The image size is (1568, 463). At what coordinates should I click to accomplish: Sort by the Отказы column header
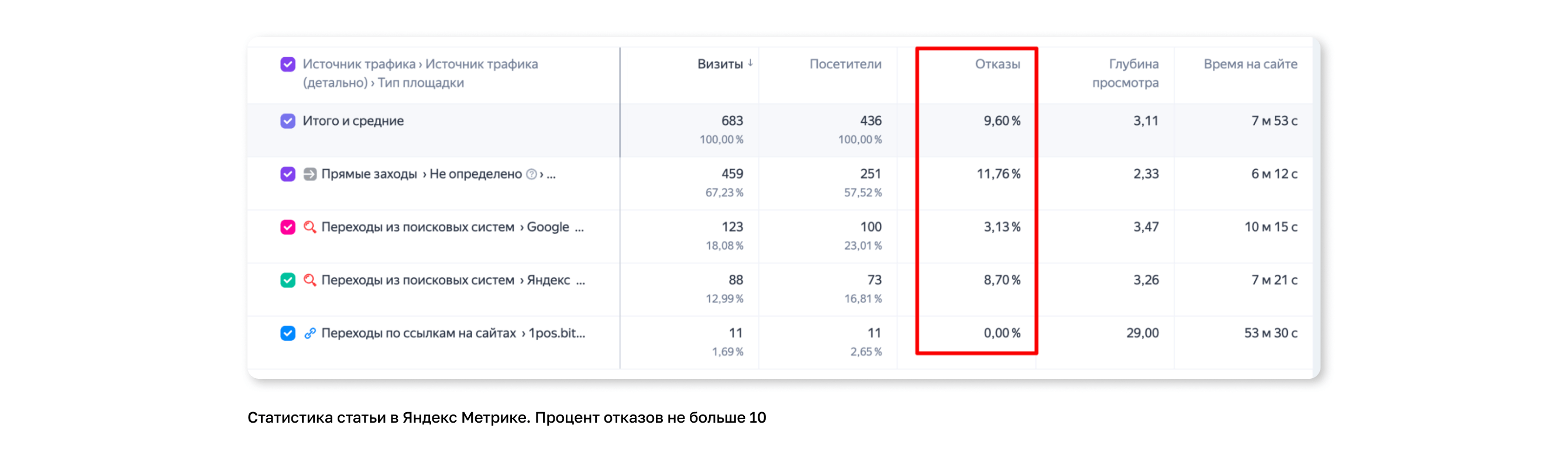[x=997, y=64]
